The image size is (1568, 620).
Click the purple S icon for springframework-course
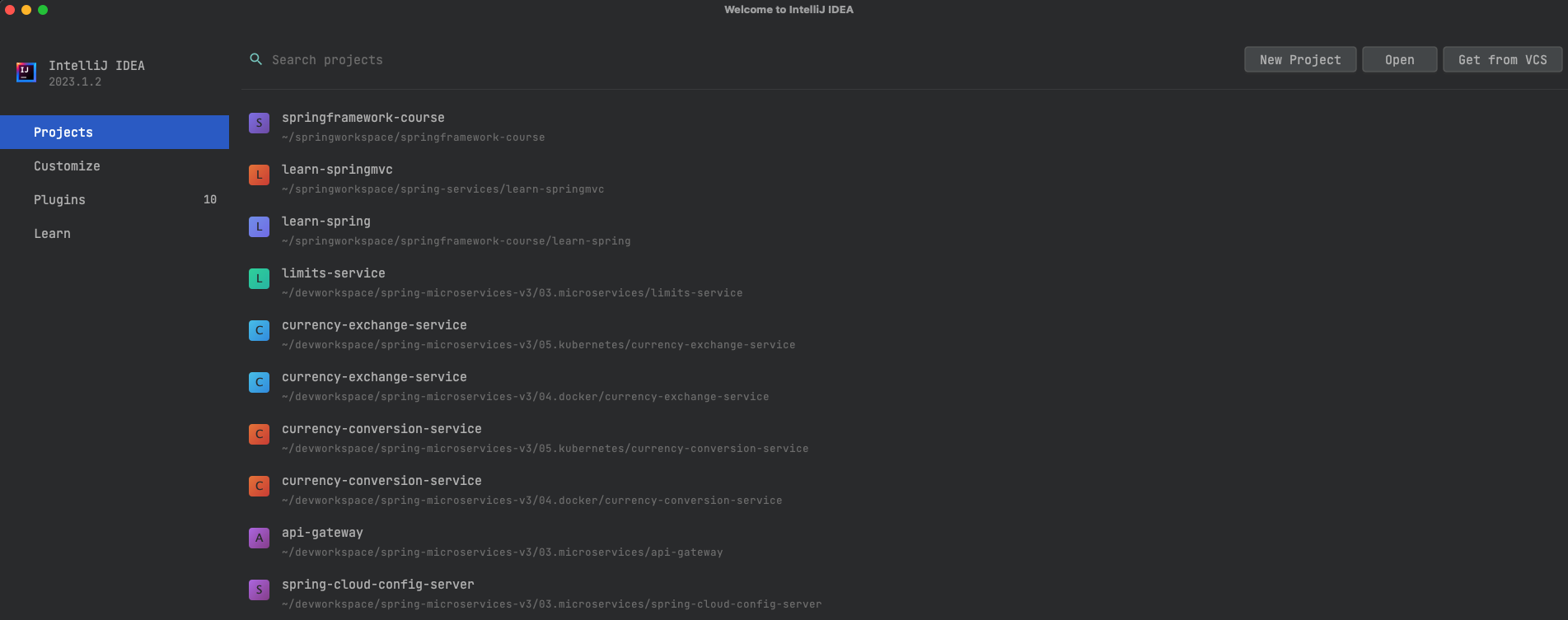(x=259, y=123)
